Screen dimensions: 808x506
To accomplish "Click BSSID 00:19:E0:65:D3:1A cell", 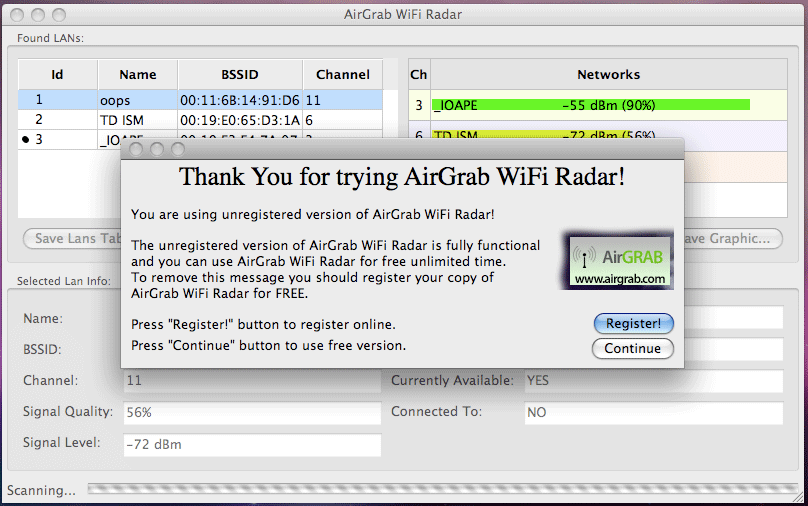I will click(240, 120).
